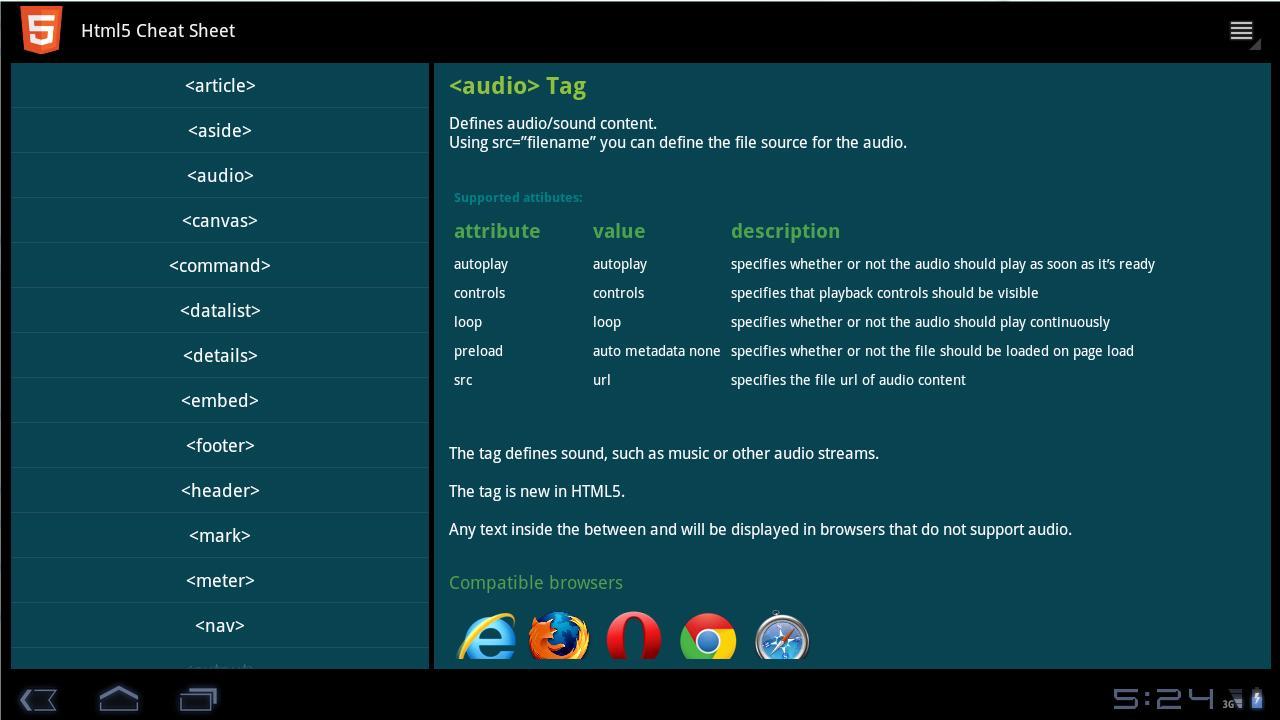Screen dimensions: 1280x720
Task: Tap the Android home button
Action: click(x=118, y=699)
